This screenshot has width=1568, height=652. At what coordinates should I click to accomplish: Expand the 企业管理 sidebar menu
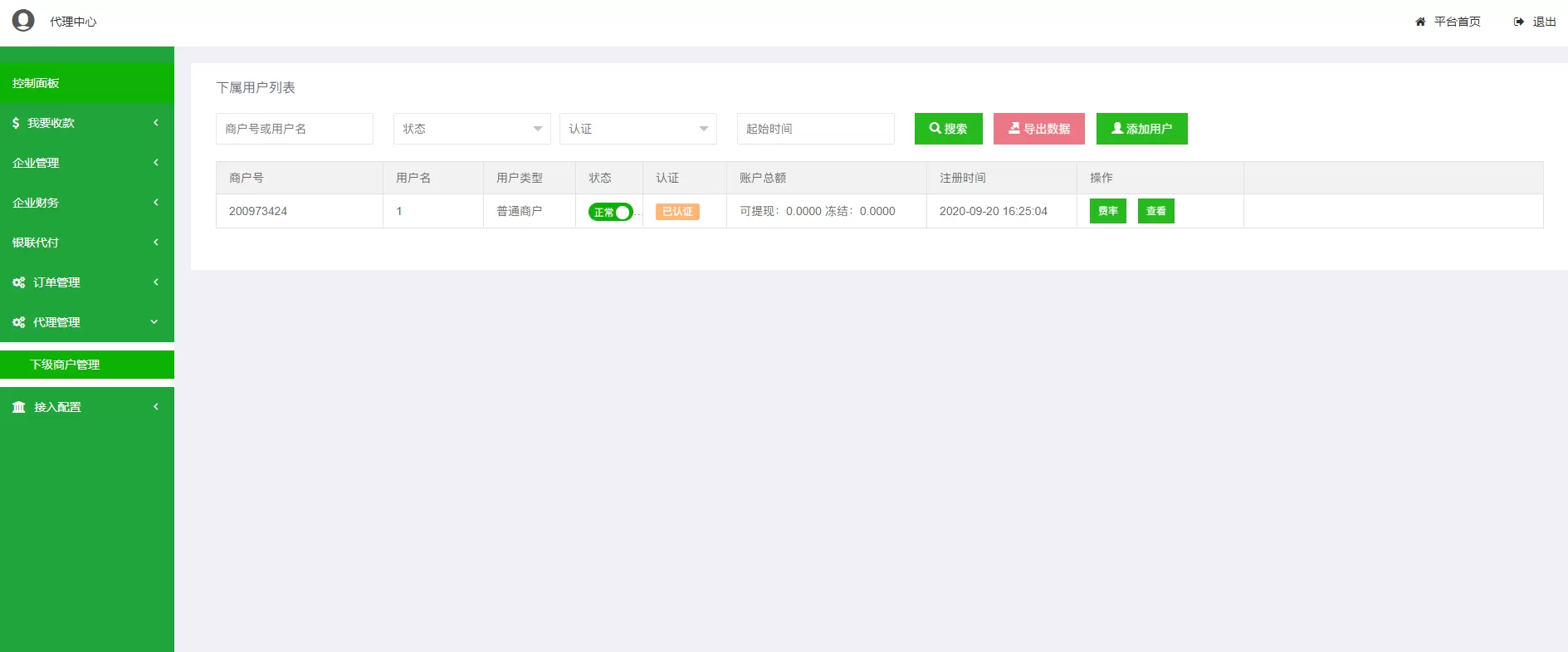pos(86,163)
